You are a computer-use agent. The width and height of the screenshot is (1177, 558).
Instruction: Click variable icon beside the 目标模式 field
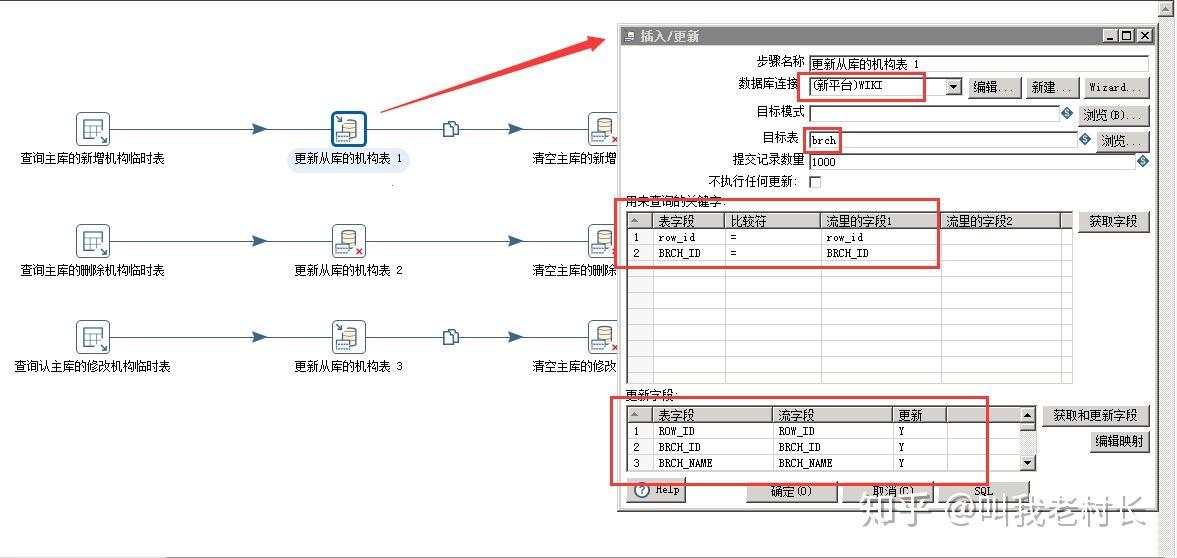[x=1067, y=113]
